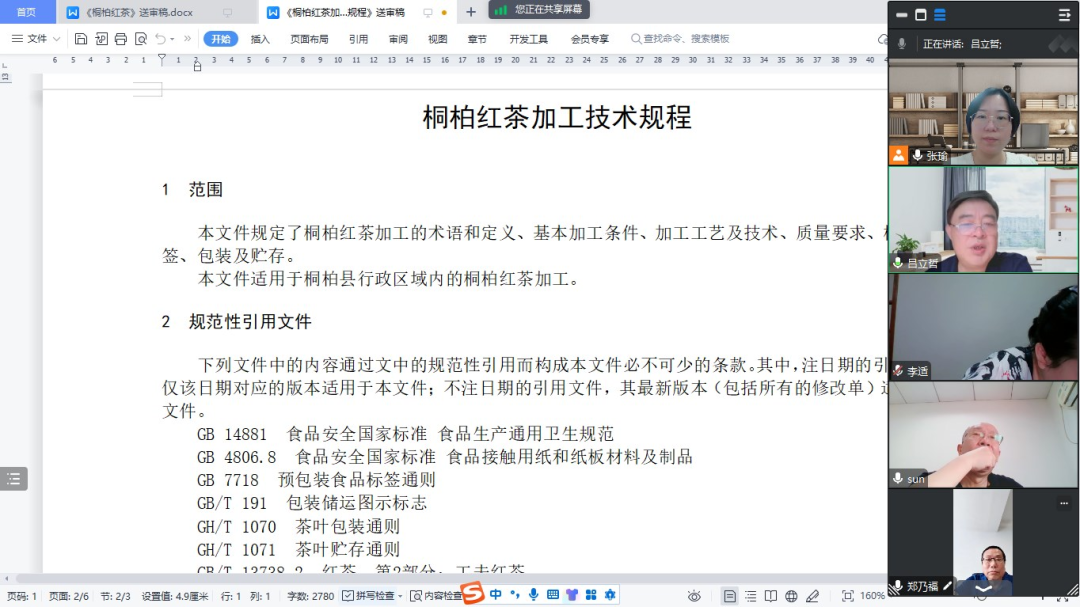
Task: Click the Save icon in quick toolbar
Action: pyautogui.click(x=81, y=39)
